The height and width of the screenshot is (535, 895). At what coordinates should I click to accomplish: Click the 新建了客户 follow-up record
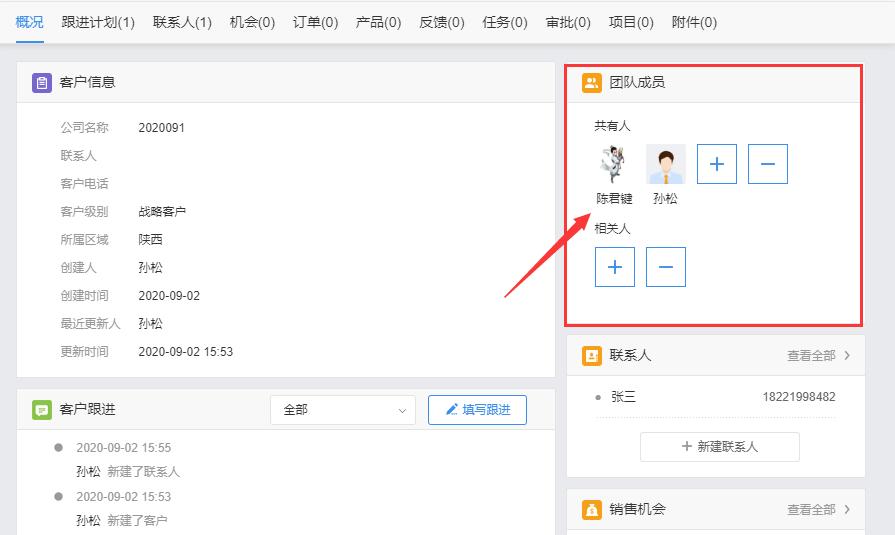coord(137,521)
